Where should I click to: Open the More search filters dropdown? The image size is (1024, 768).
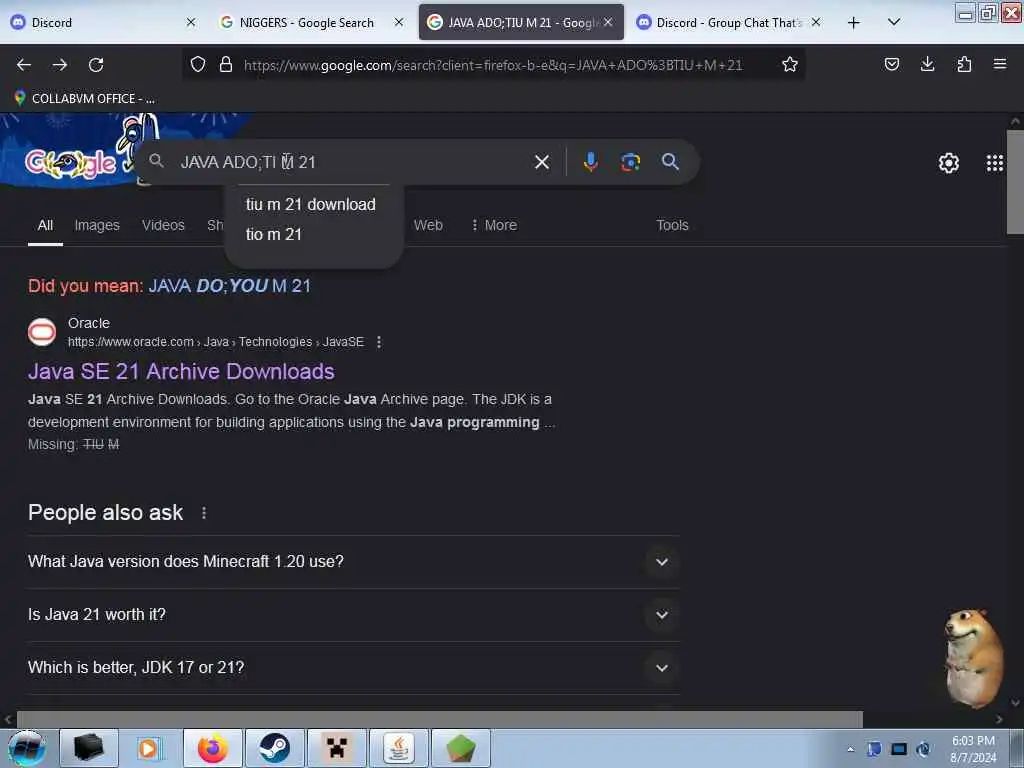pos(494,225)
